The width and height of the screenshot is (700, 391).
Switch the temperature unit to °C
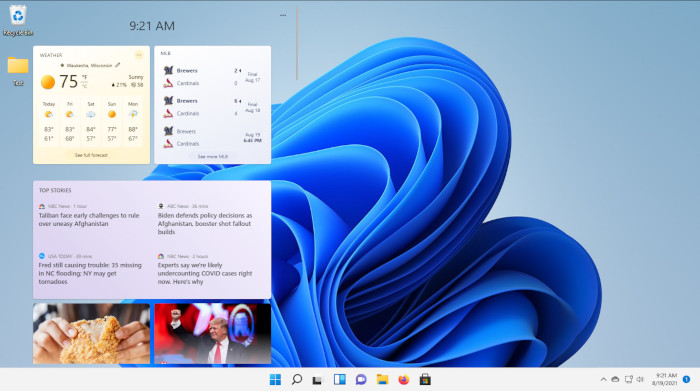(84, 86)
